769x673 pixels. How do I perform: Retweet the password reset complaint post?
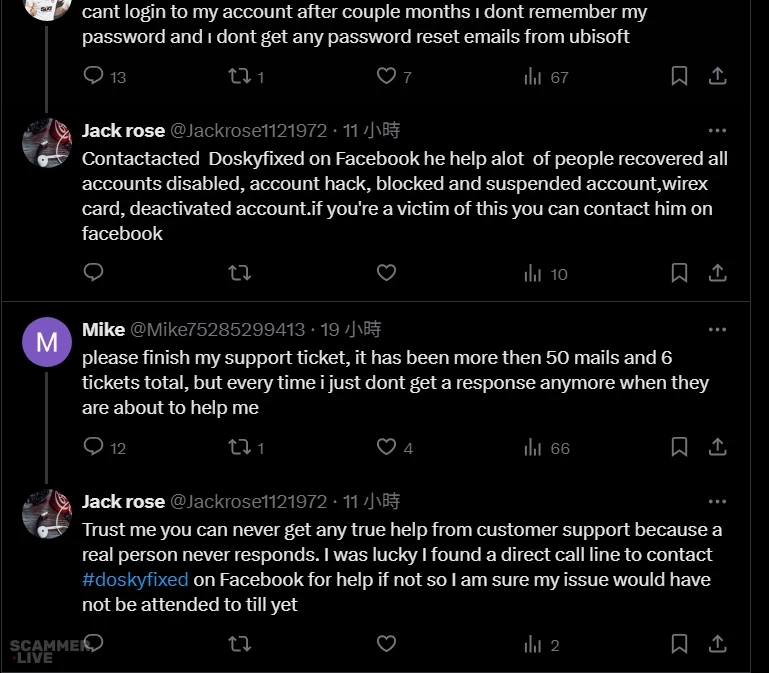click(x=240, y=76)
